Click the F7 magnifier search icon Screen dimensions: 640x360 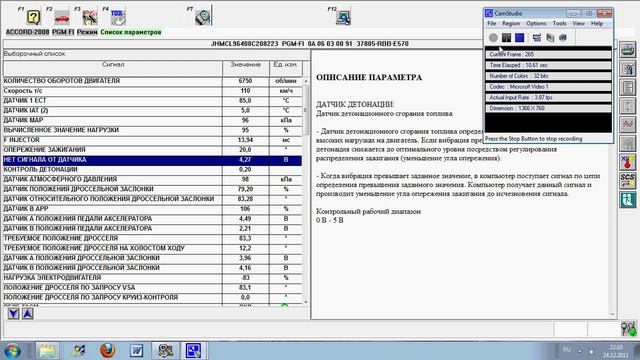(203, 17)
